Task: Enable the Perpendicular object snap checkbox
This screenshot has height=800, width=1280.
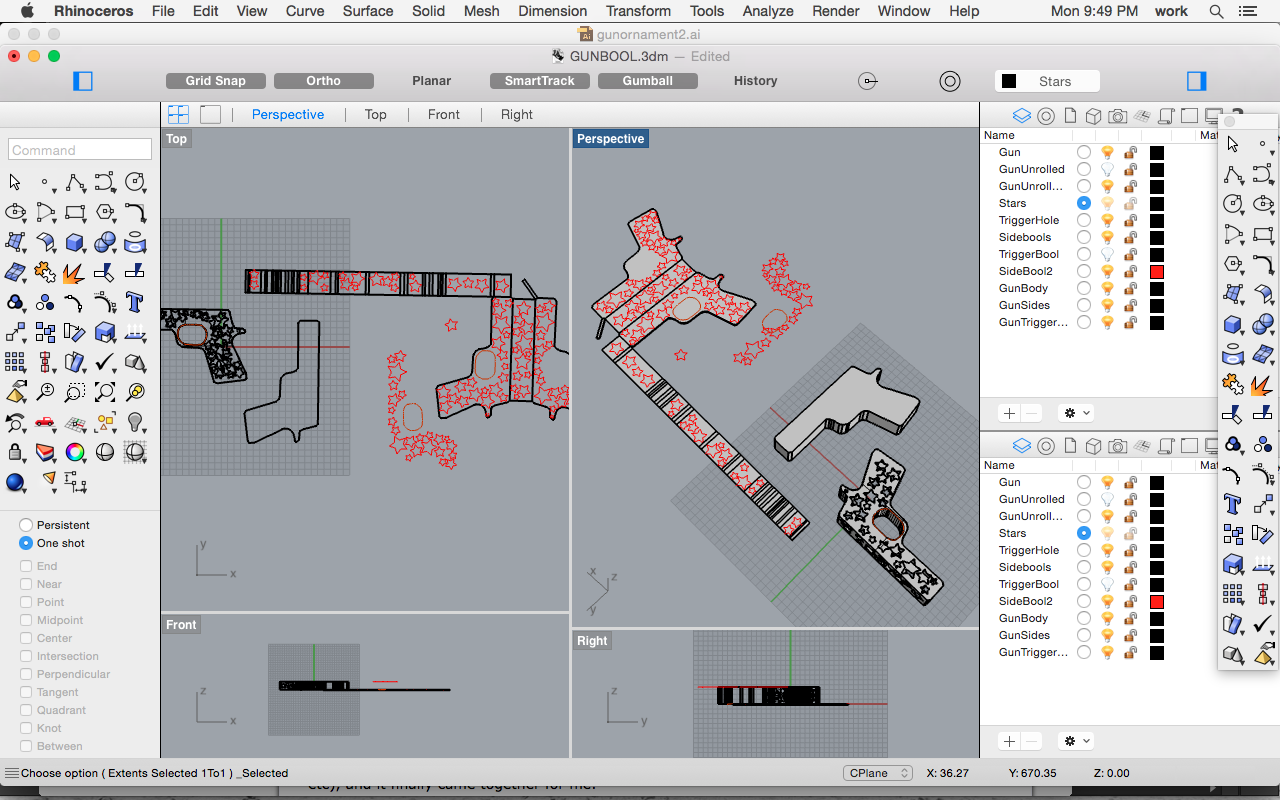Action: pyautogui.click(x=26, y=674)
